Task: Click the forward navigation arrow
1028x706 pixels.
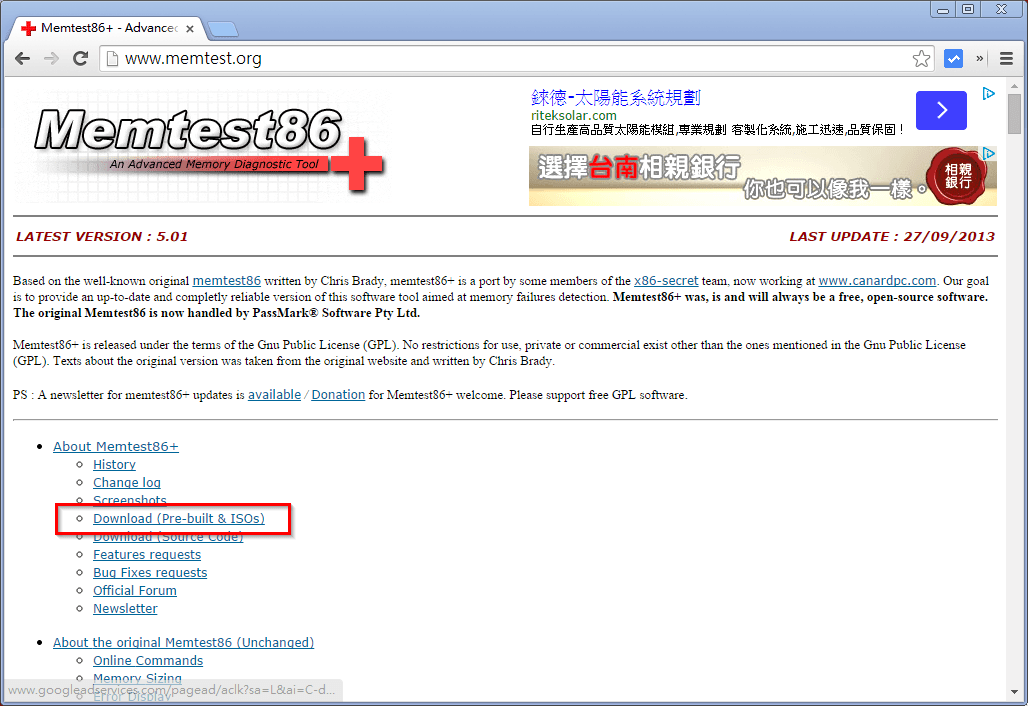Action: pos(51,58)
